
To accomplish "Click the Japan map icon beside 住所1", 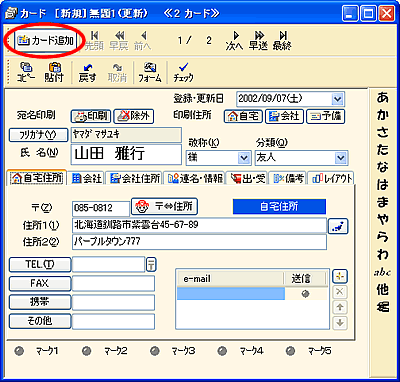I will pos(338,226).
